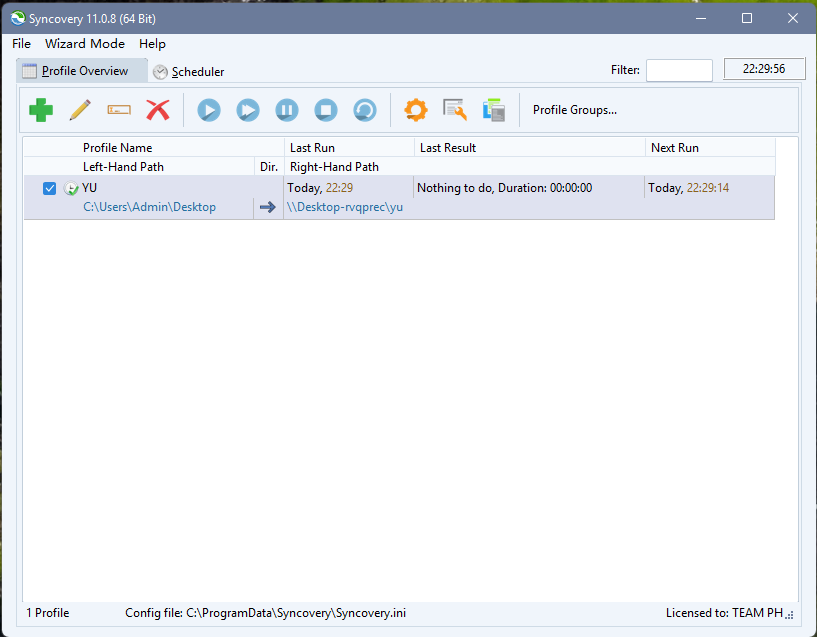Click the Syncovery app icon in title bar
The width and height of the screenshot is (817, 637).
[18, 18]
